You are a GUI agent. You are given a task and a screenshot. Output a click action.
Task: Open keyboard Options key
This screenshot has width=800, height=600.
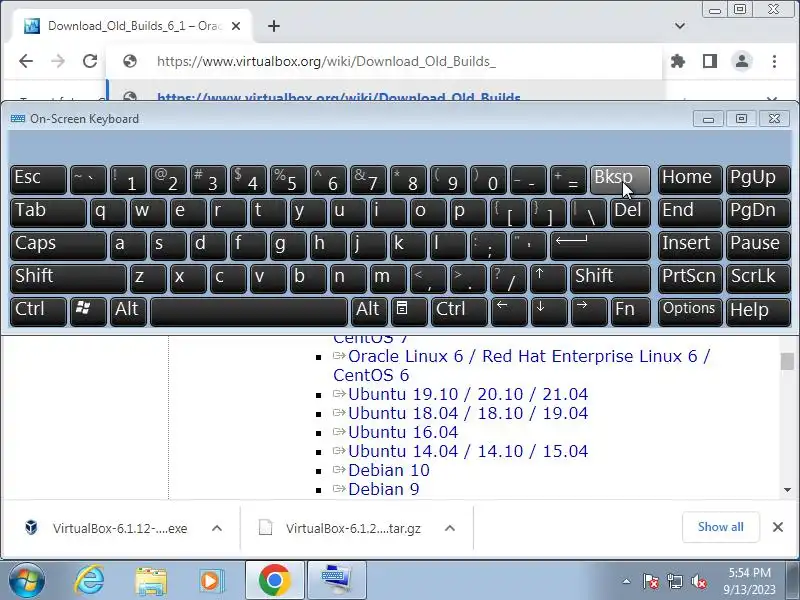tap(690, 311)
